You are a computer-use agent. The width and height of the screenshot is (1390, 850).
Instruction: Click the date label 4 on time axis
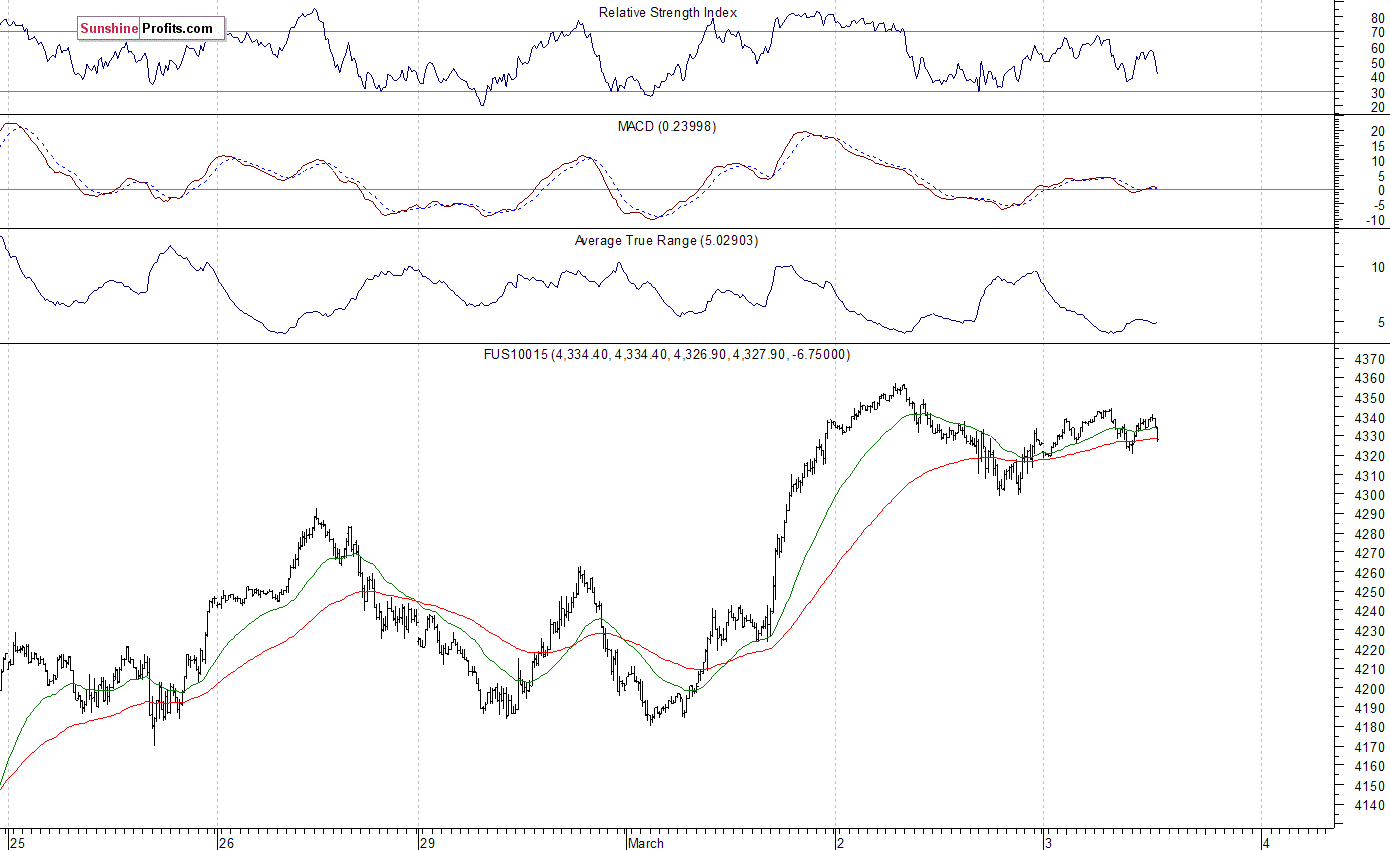[1267, 842]
